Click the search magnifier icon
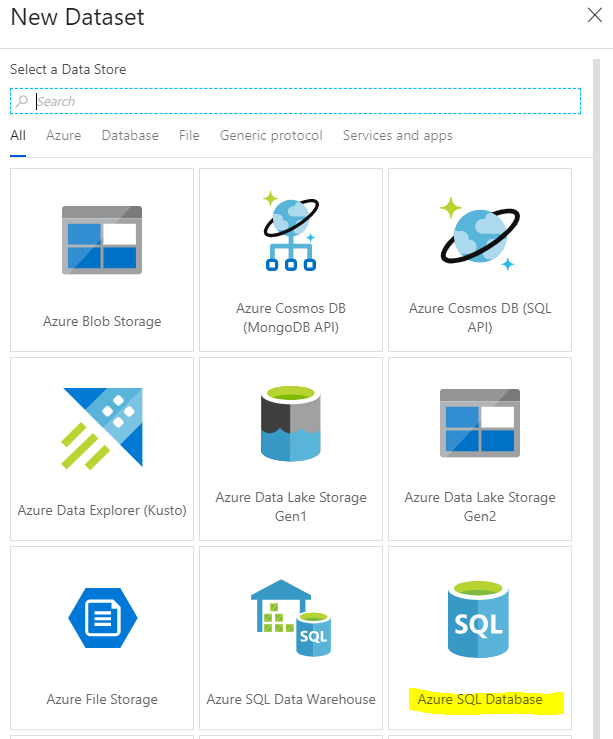Screen dimensions: 613x739 click(x=22, y=101)
